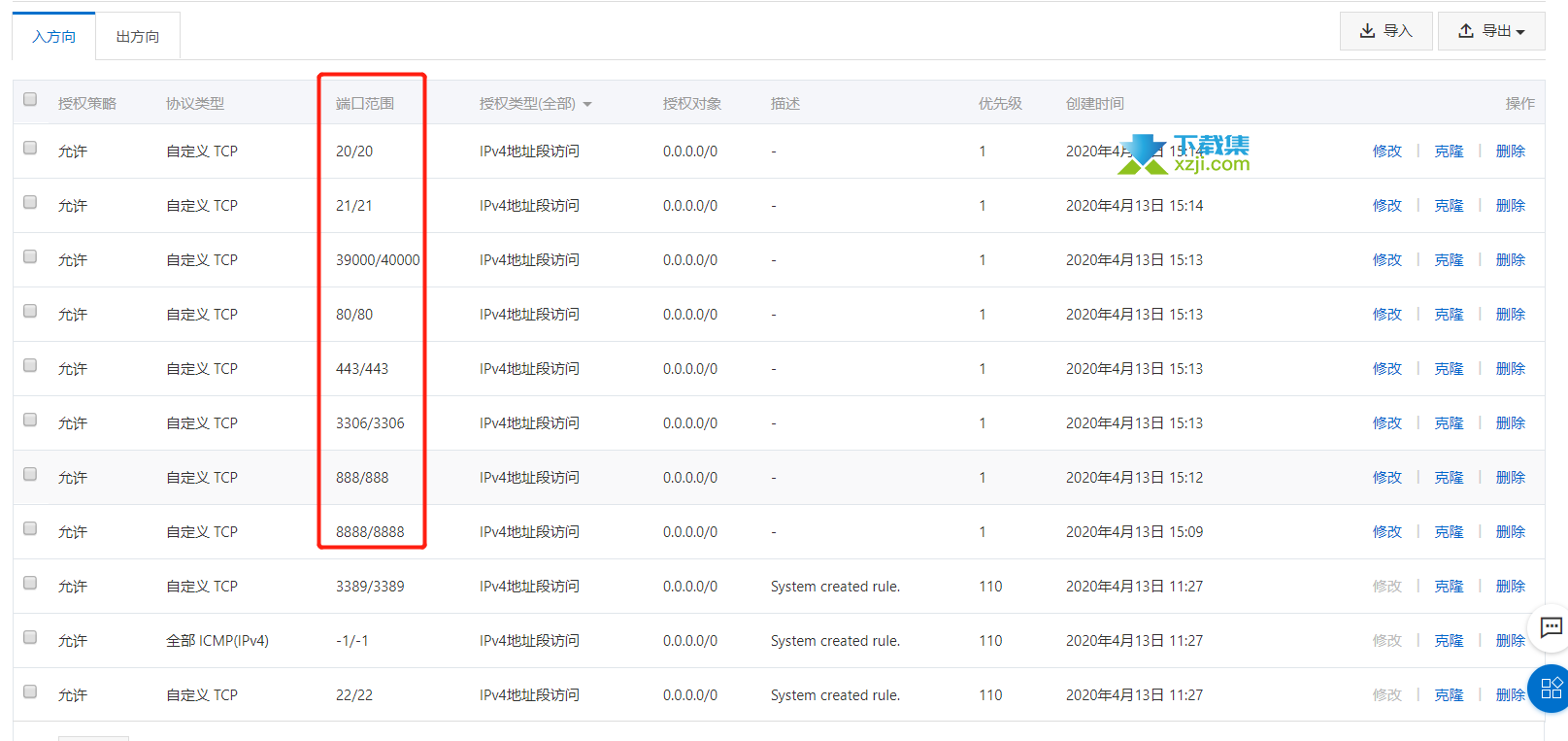Viewport: 1568px width, 741px height.
Task: Click 修改 for port 80/80 rule
Action: point(1387,315)
